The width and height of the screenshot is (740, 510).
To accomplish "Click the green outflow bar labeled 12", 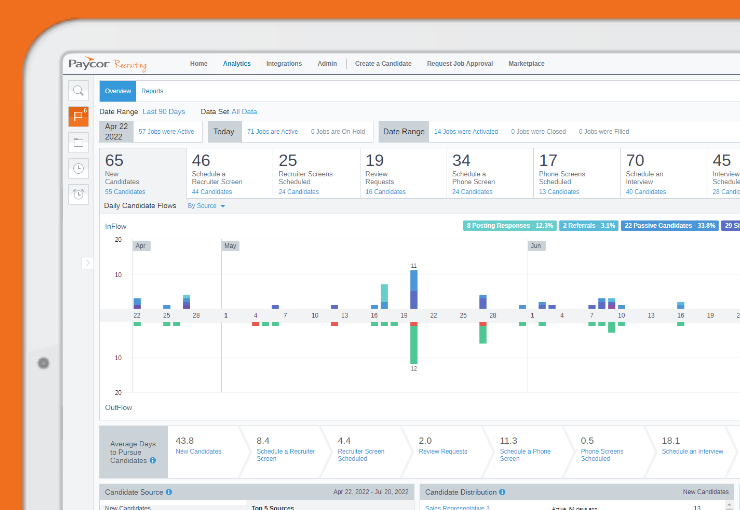I will [414, 343].
